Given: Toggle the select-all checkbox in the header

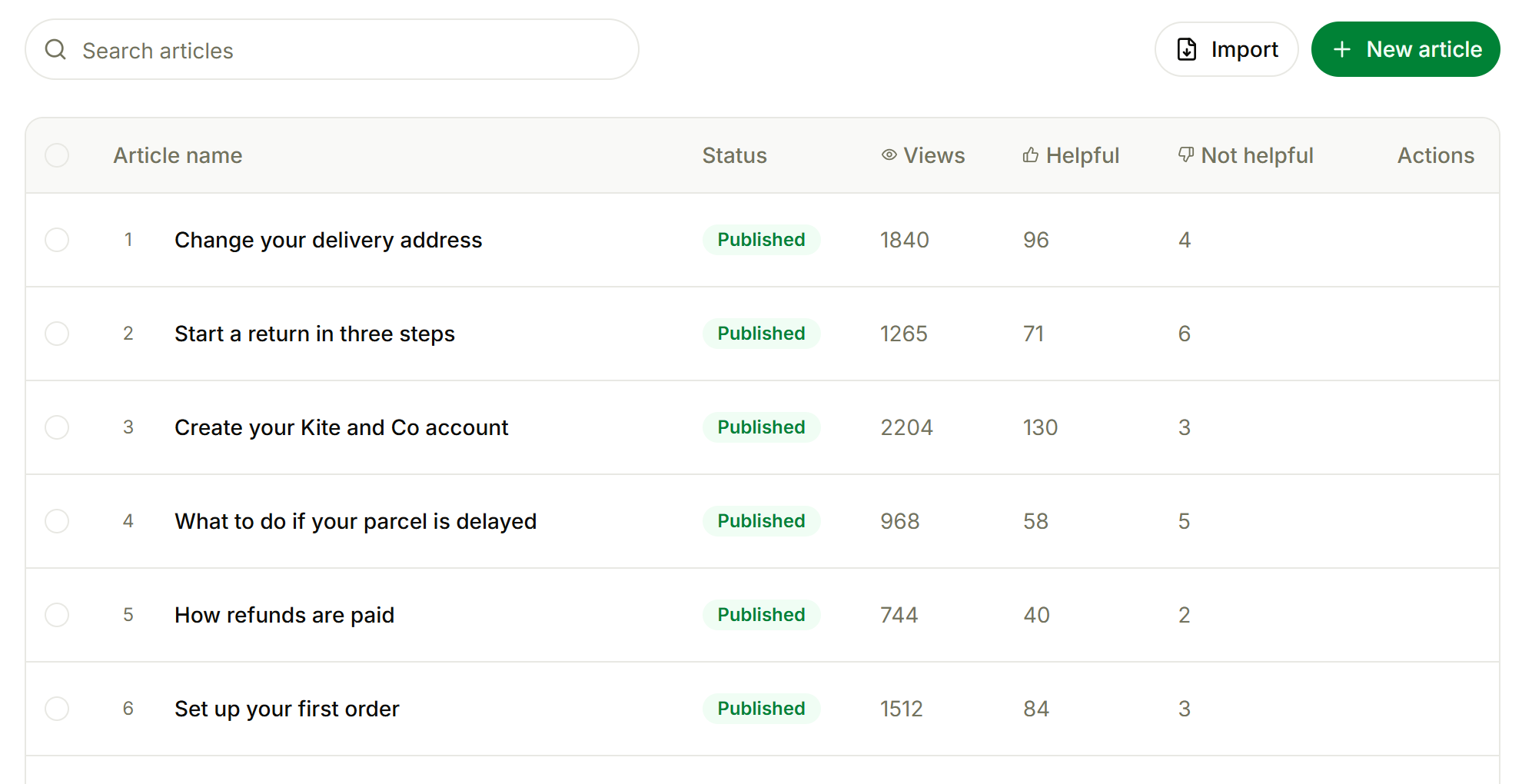Looking at the screenshot, I should (57, 155).
